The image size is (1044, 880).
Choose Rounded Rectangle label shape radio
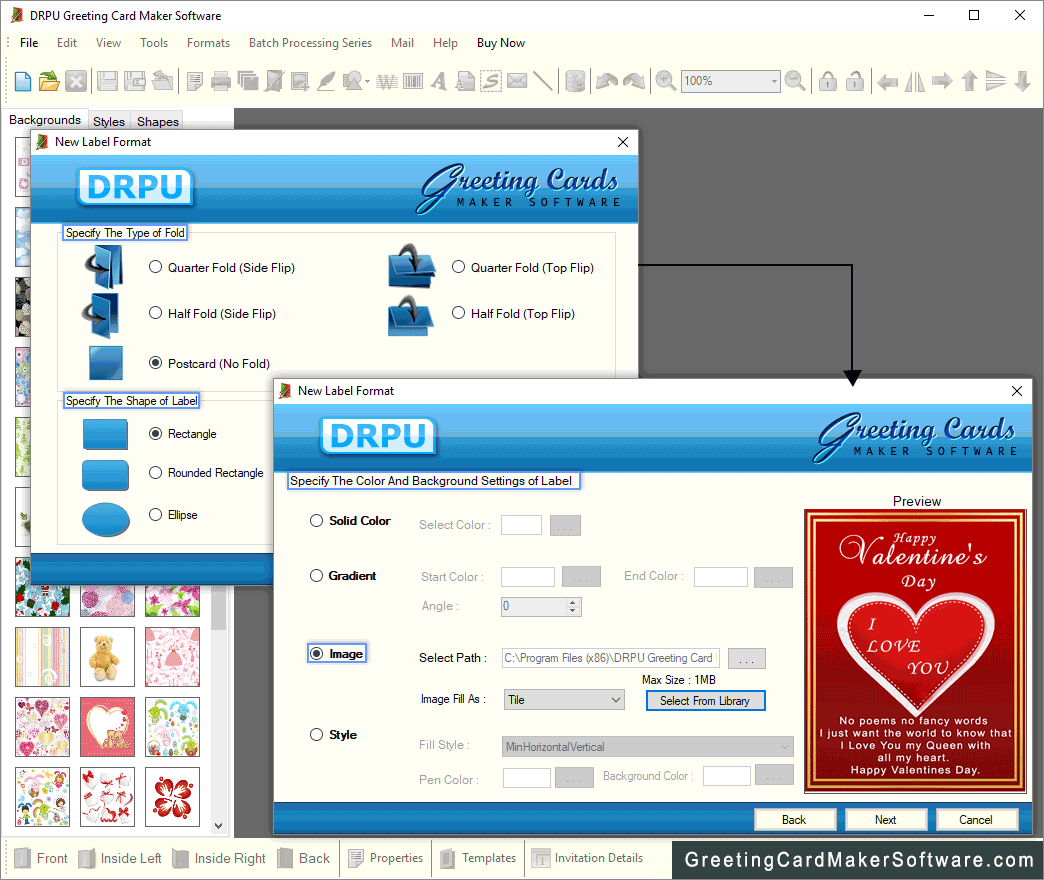click(156, 473)
